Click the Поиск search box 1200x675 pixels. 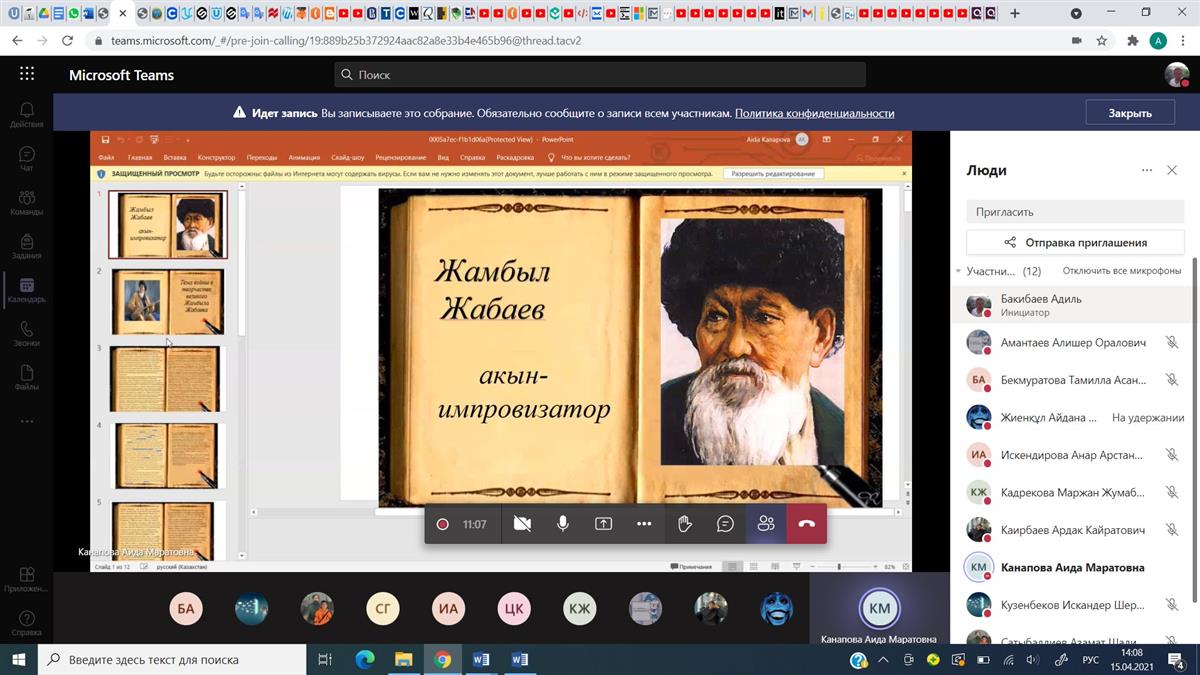pyautogui.click(x=600, y=75)
